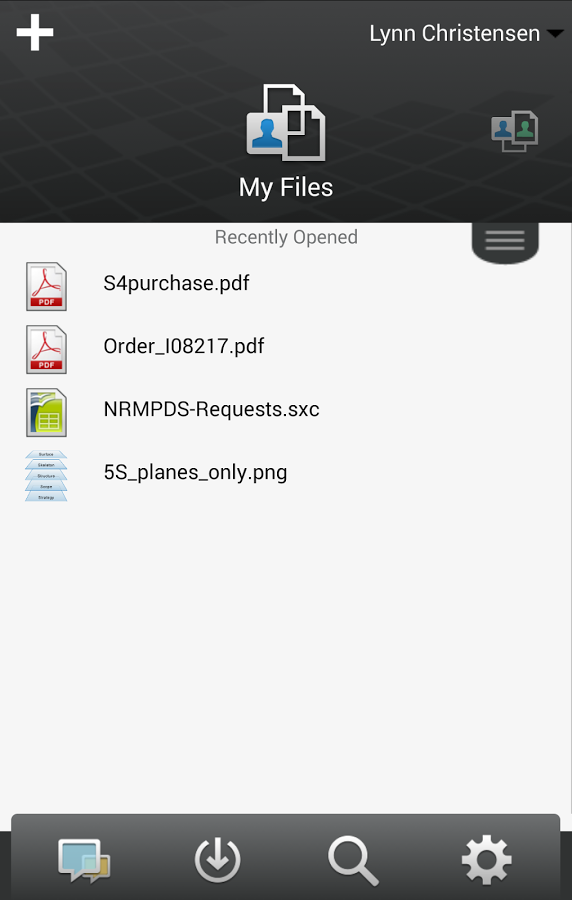Expand the hamburger pull-down handle
The width and height of the screenshot is (572, 900).
coord(505,241)
